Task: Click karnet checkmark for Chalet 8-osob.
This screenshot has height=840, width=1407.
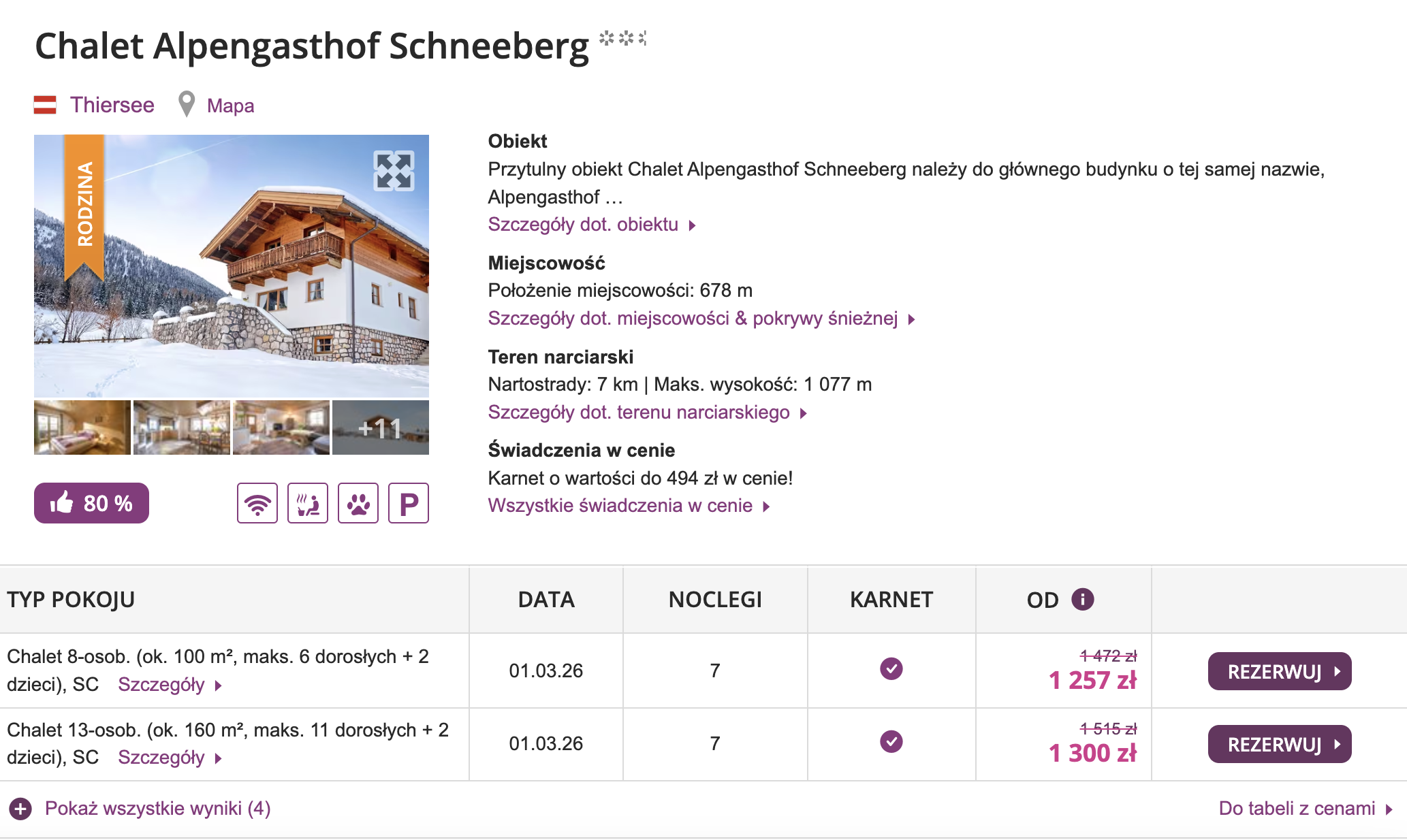Action: click(891, 668)
